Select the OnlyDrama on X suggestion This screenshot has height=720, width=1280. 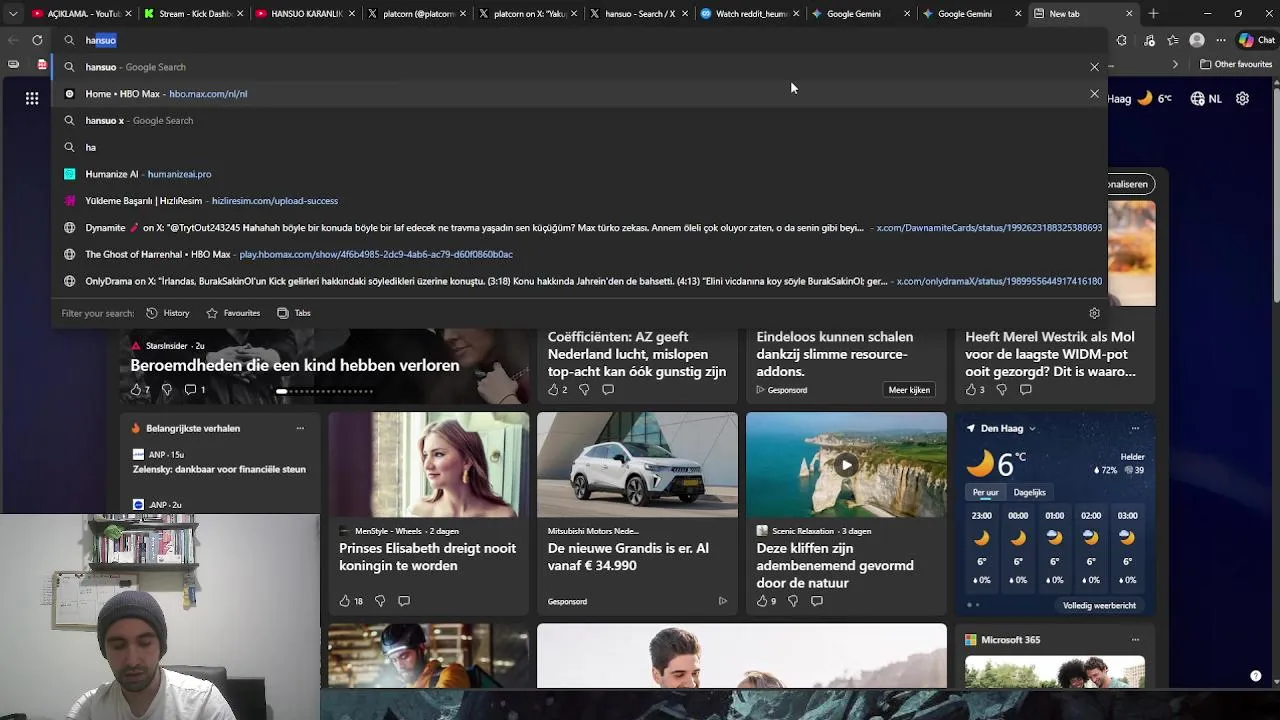[x=580, y=281]
